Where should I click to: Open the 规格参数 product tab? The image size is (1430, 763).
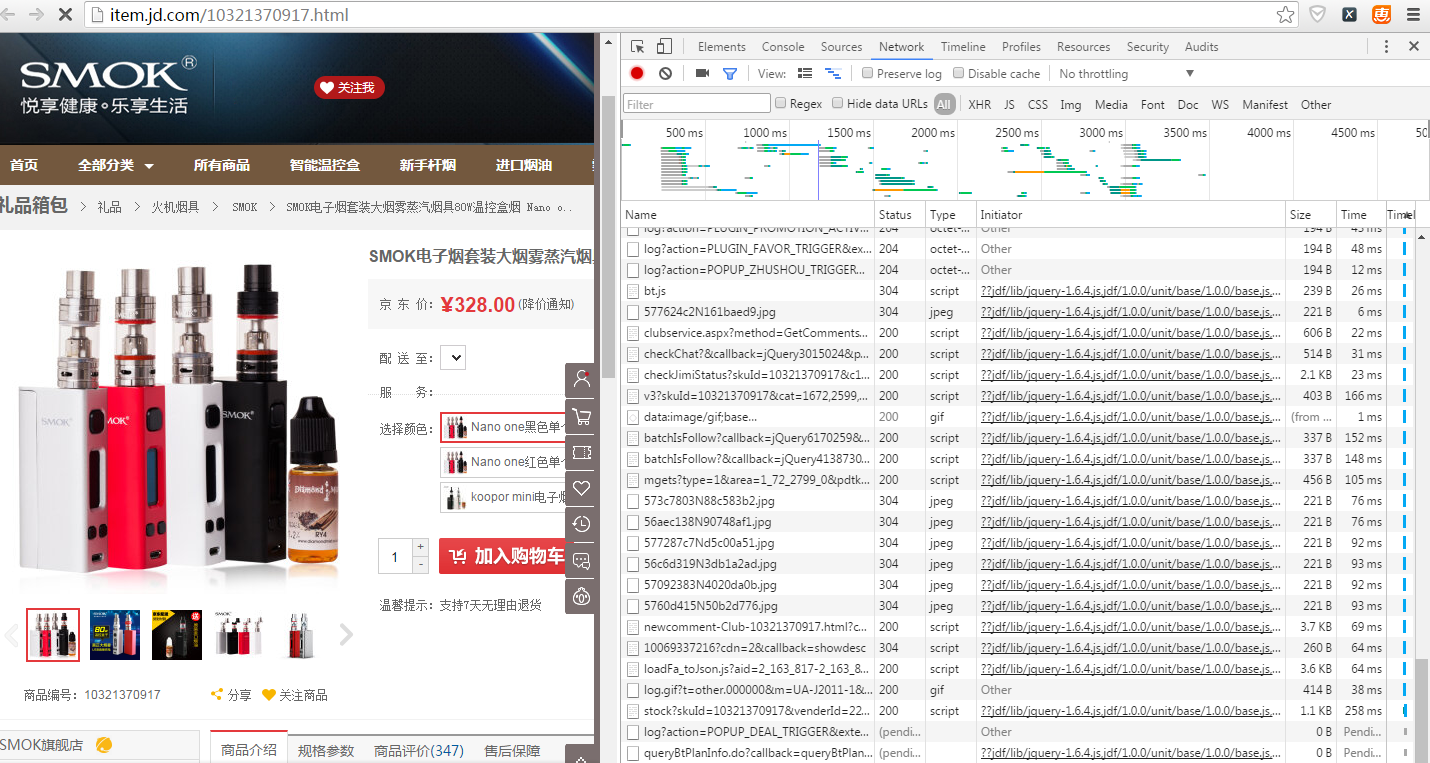(325, 750)
